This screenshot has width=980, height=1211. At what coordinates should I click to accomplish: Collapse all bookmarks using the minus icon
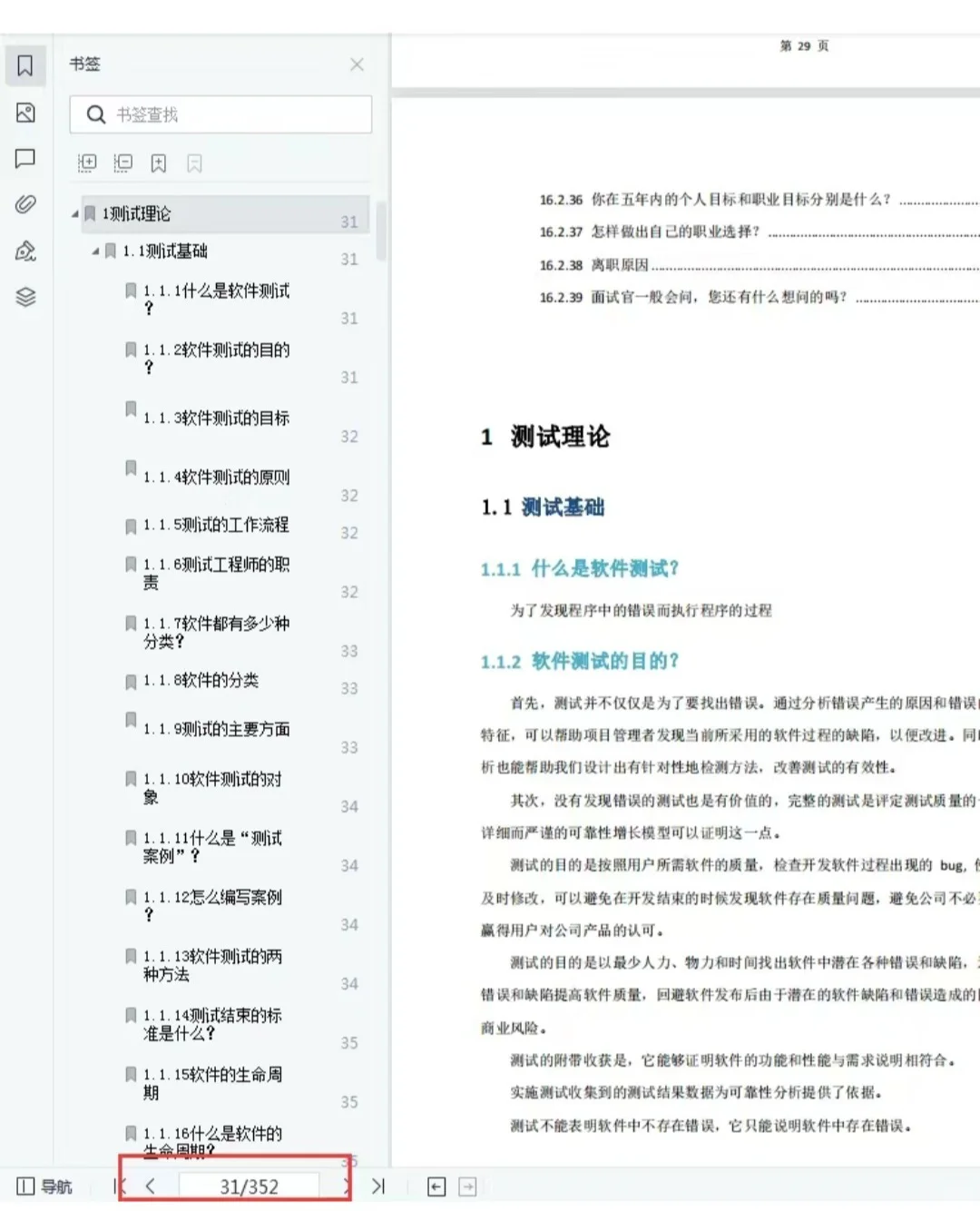(122, 162)
